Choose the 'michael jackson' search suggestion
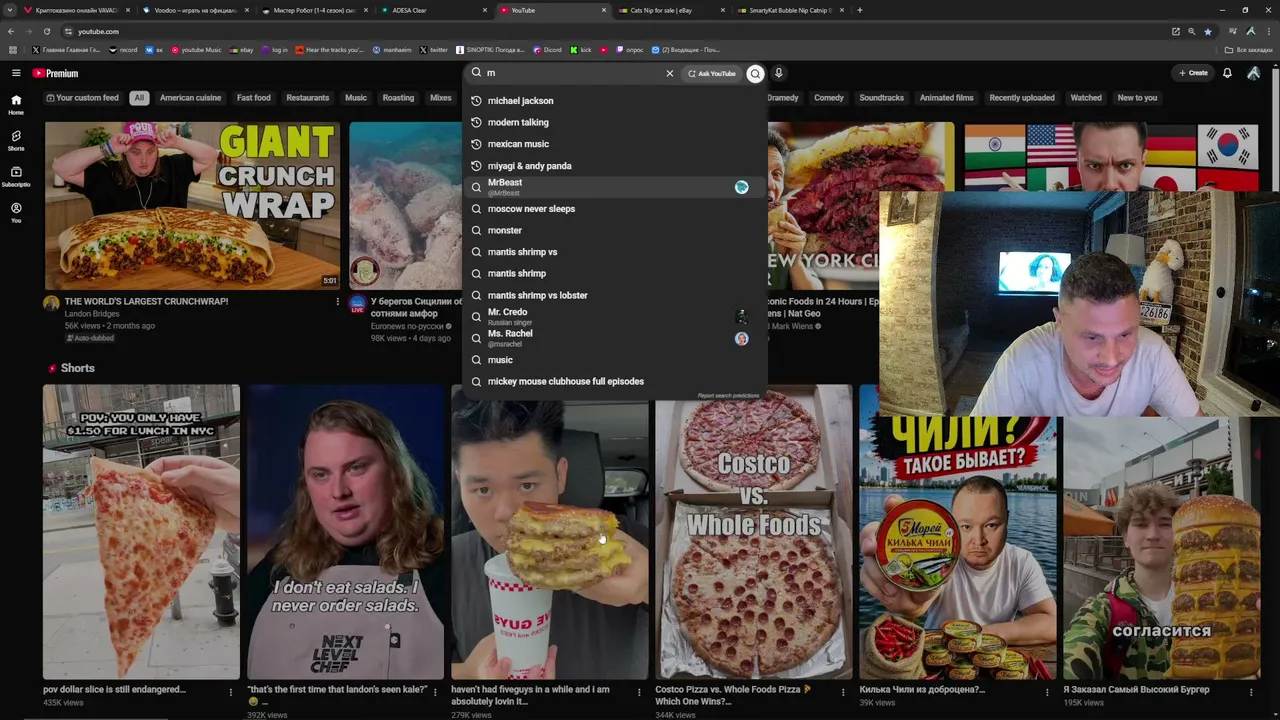The height and width of the screenshot is (720, 1280). tap(615, 101)
